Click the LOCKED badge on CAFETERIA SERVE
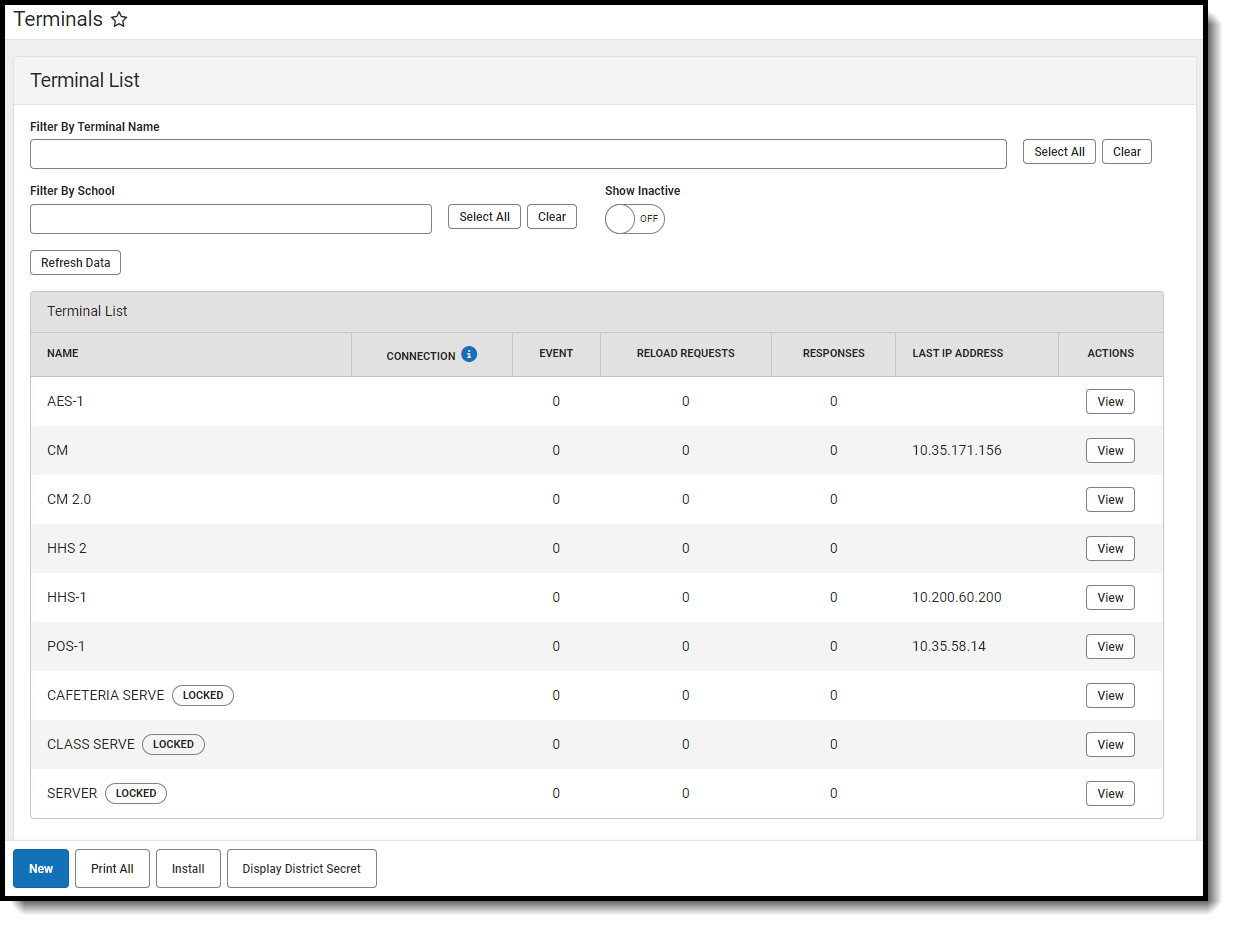Image resolution: width=1233 pixels, height=926 pixels. (x=203, y=696)
